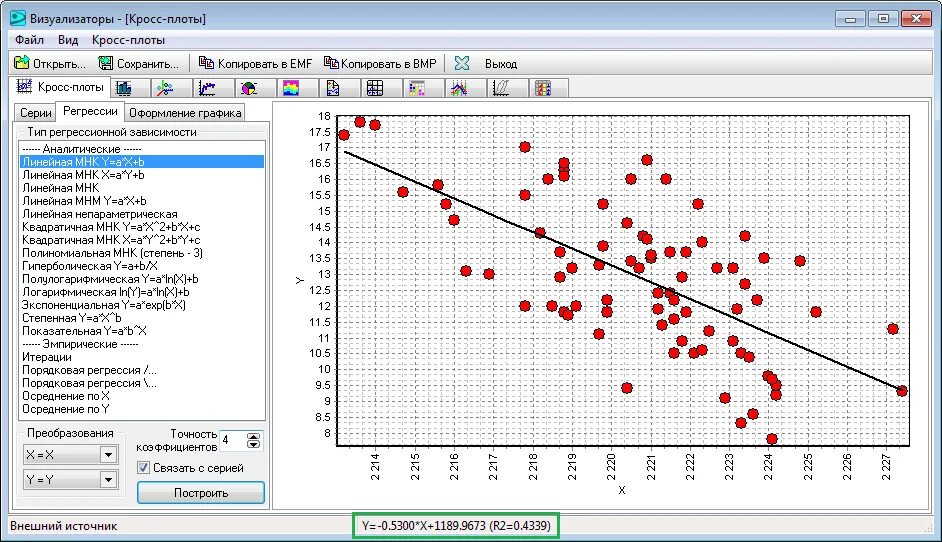Select Порядковая регрессия /... item

click(x=142, y=370)
